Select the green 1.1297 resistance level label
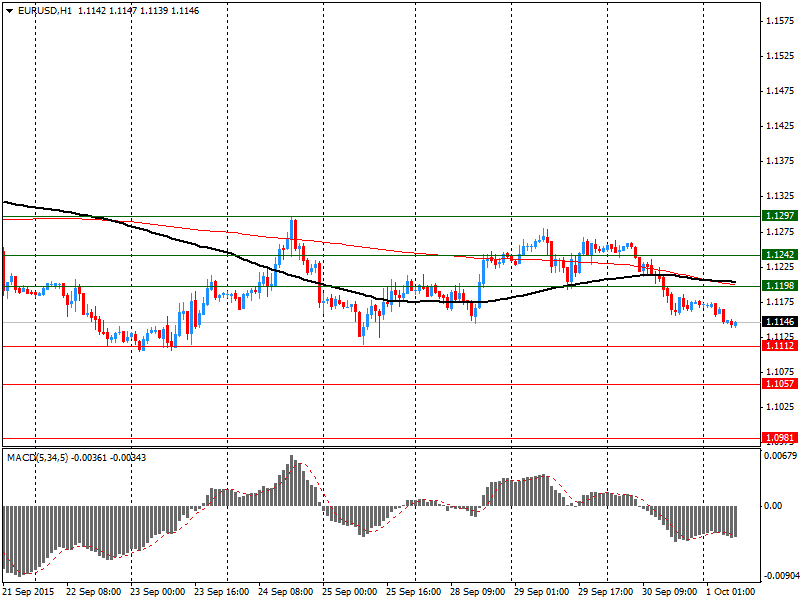Viewport: 800px width, 600px height. (780, 216)
